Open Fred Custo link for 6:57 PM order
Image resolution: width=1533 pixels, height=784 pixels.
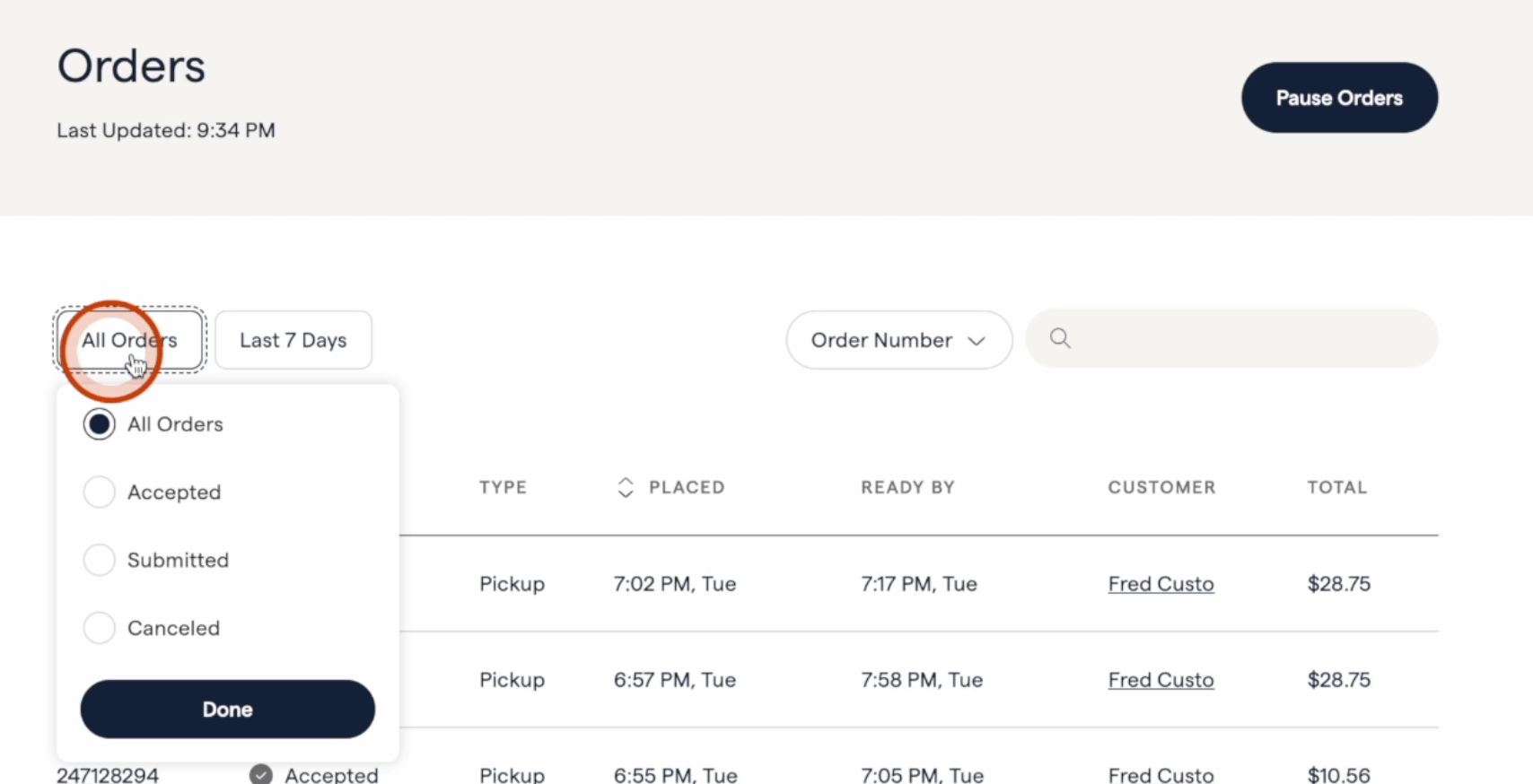tap(1161, 680)
